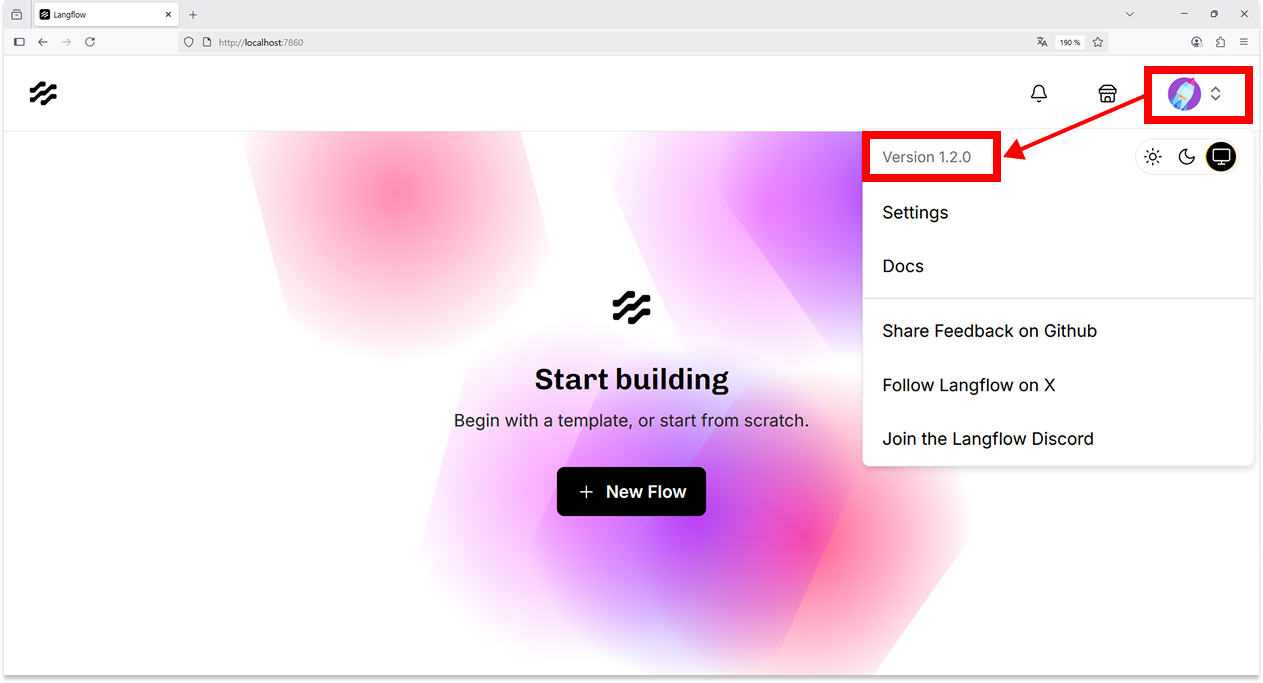The height and width of the screenshot is (683, 1263).
Task: Open the browser account icon
Action: (1197, 42)
